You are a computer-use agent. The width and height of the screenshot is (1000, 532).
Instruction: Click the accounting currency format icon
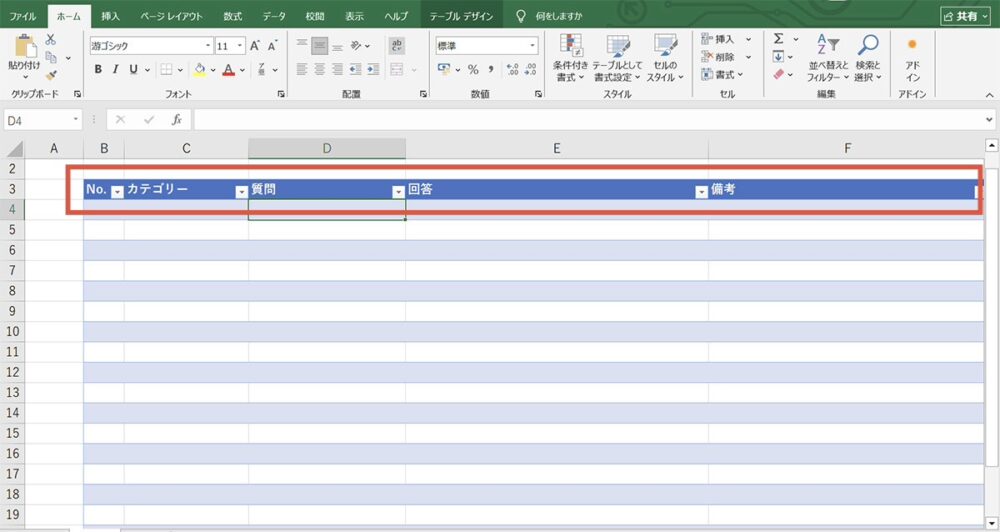(444, 70)
